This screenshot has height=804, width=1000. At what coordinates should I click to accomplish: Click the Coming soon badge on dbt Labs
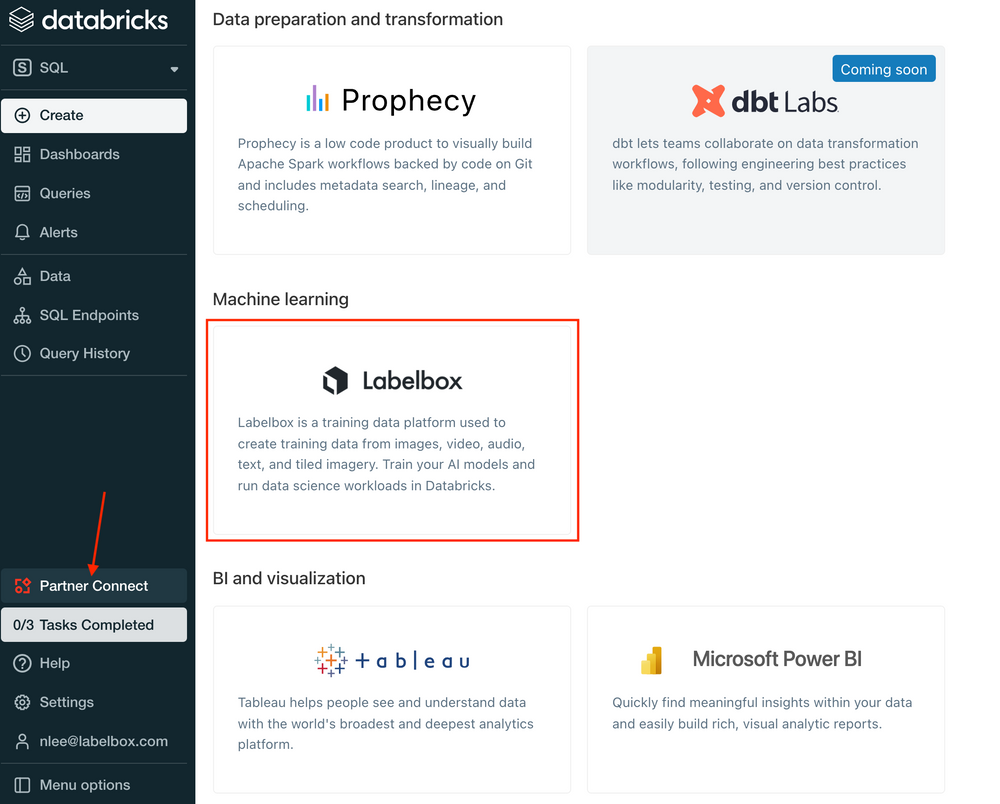(x=884, y=69)
